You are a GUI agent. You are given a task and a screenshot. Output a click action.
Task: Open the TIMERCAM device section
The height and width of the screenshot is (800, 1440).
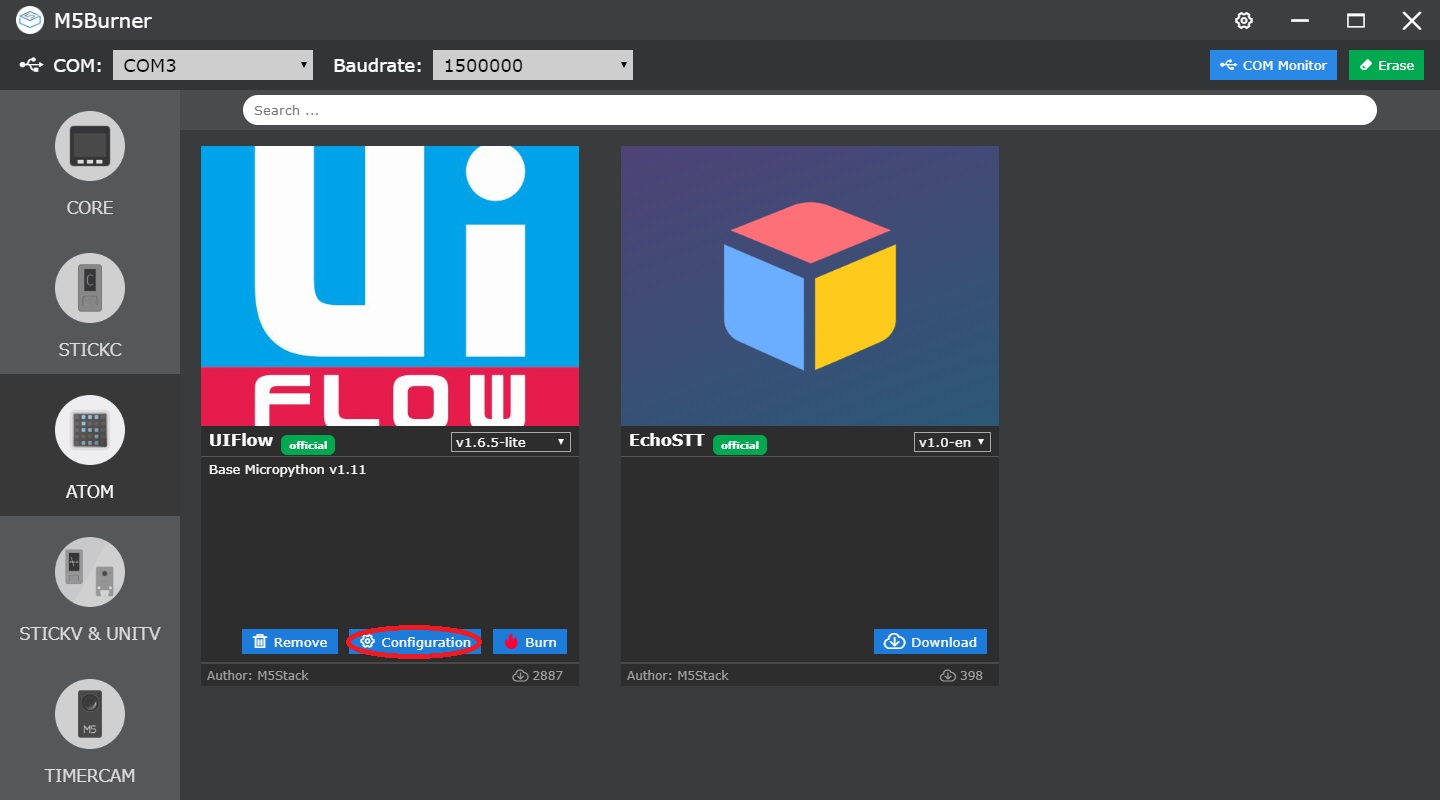click(x=89, y=714)
